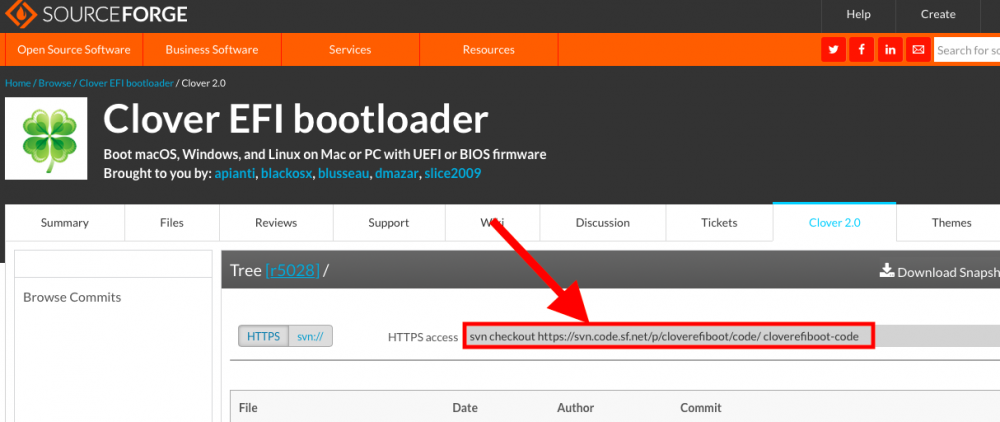Download the Snapshot of the tree
The height and width of the screenshot is (422, 1000).
939,272
